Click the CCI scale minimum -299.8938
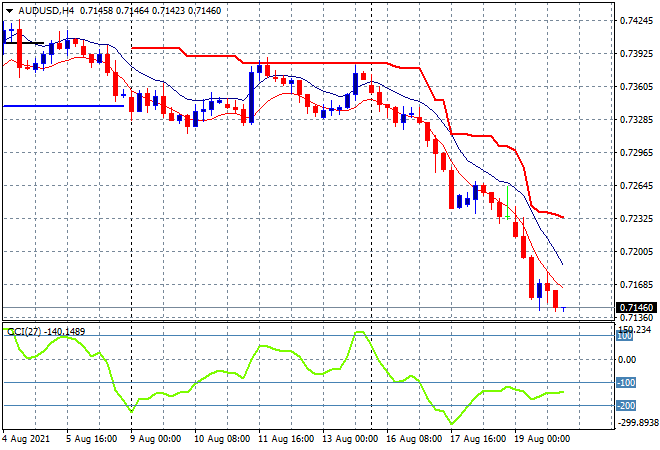660x450 pixels. pyautogui.click(x=637, y=423)
